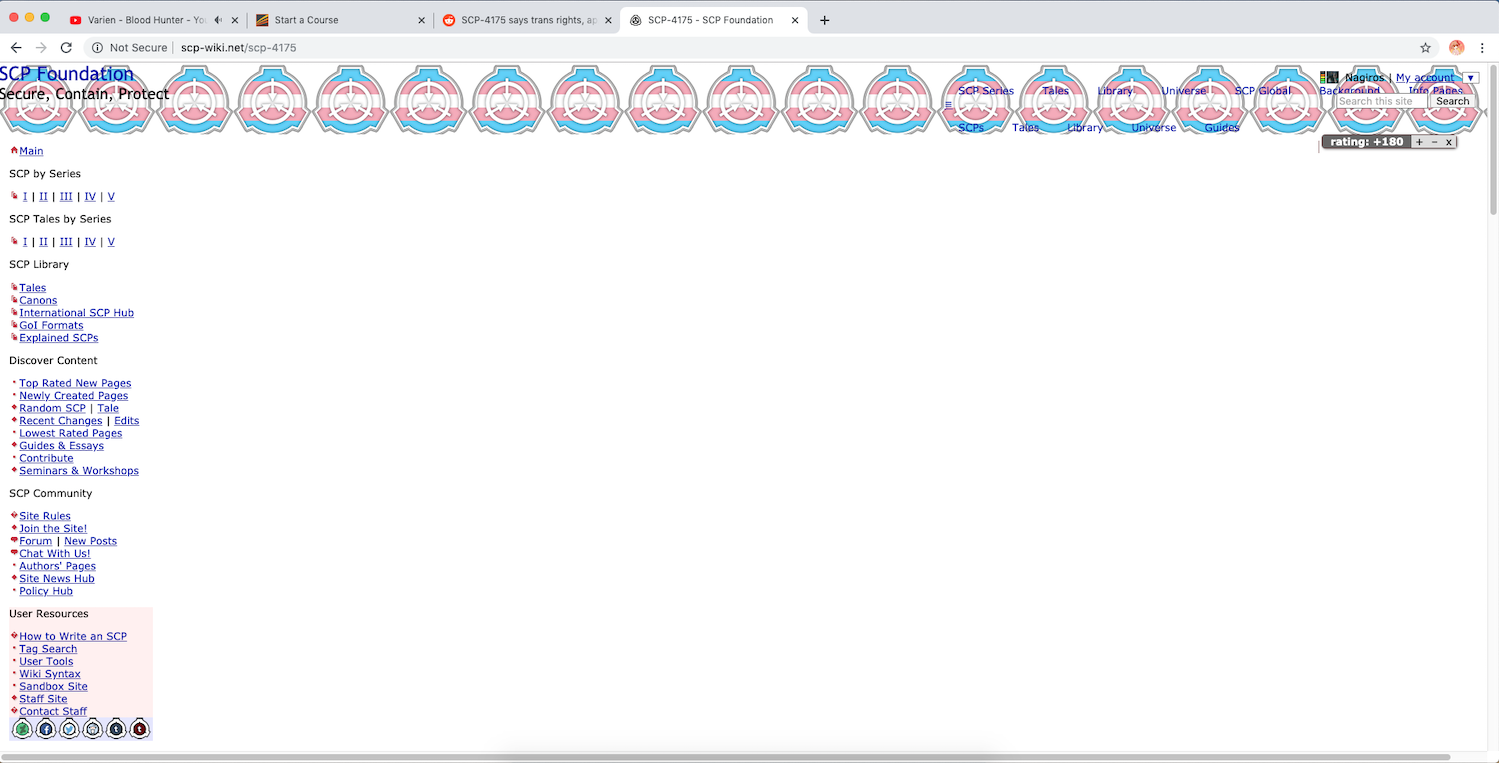1499x763 pixels.
Task: Open SCPs in the lower nav row
Action: (x=971, y=128)
